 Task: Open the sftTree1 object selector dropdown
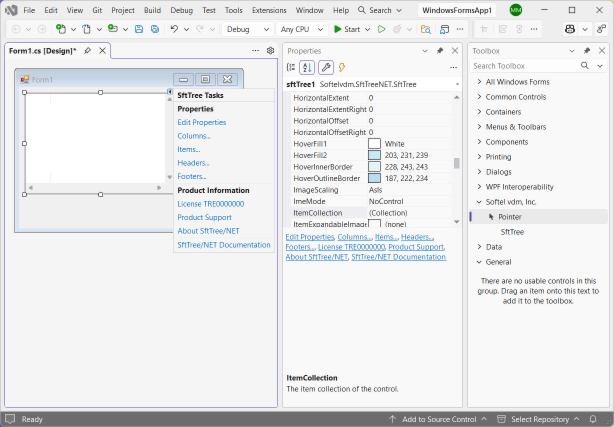click(457, 84)
